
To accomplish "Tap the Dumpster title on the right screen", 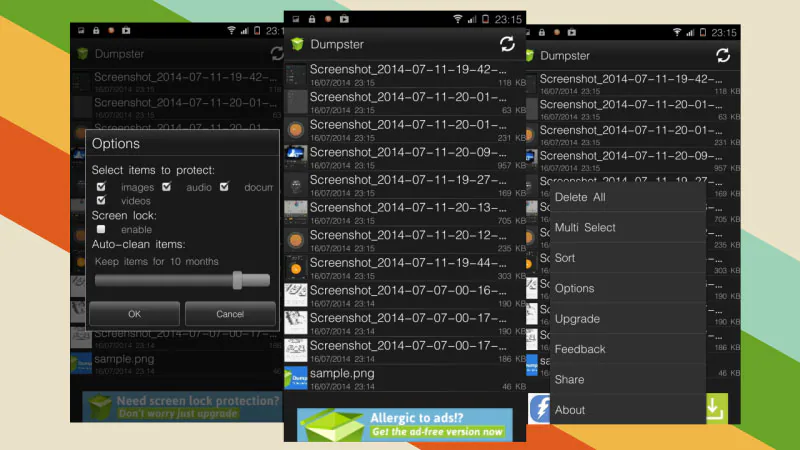I will (565, 56).
